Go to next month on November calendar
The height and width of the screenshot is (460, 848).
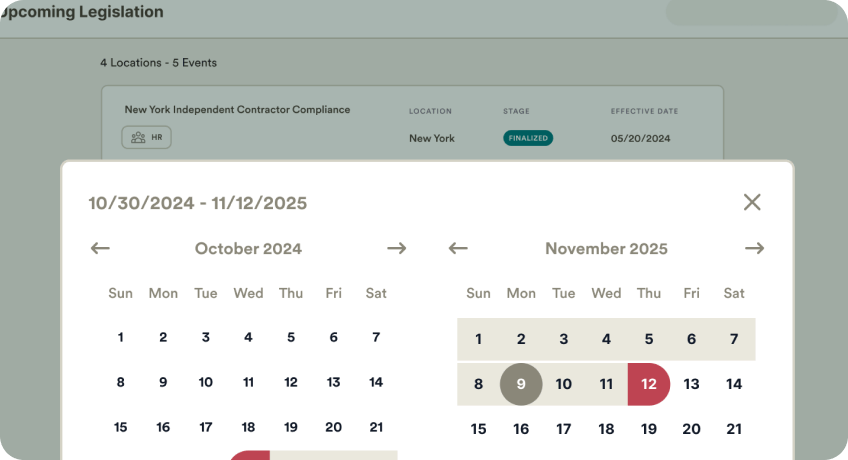[x=755, y=248]
